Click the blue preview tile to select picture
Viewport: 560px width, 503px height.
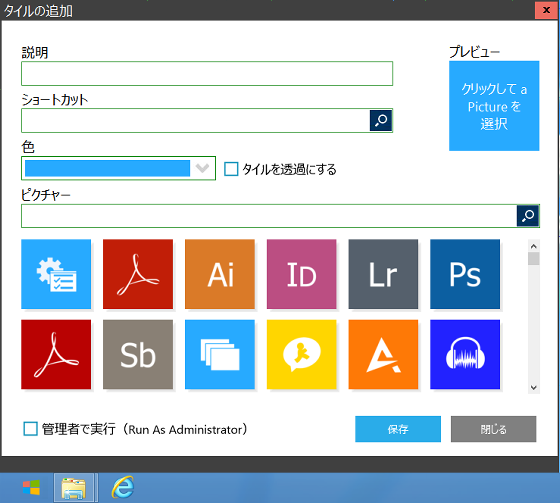(494, 106)
